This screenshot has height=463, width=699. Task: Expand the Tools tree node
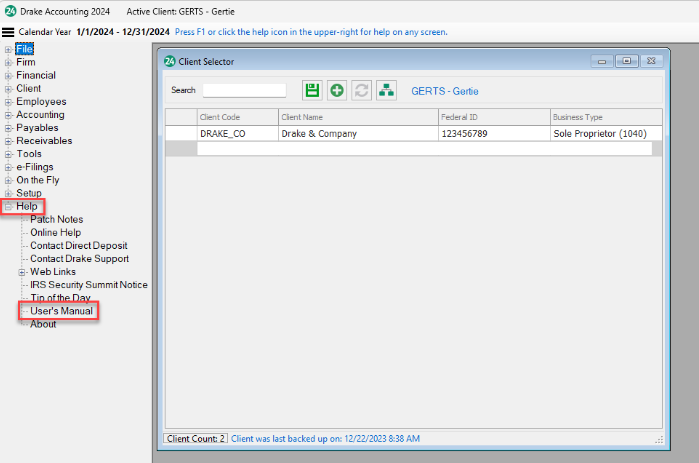coord(8,154)
